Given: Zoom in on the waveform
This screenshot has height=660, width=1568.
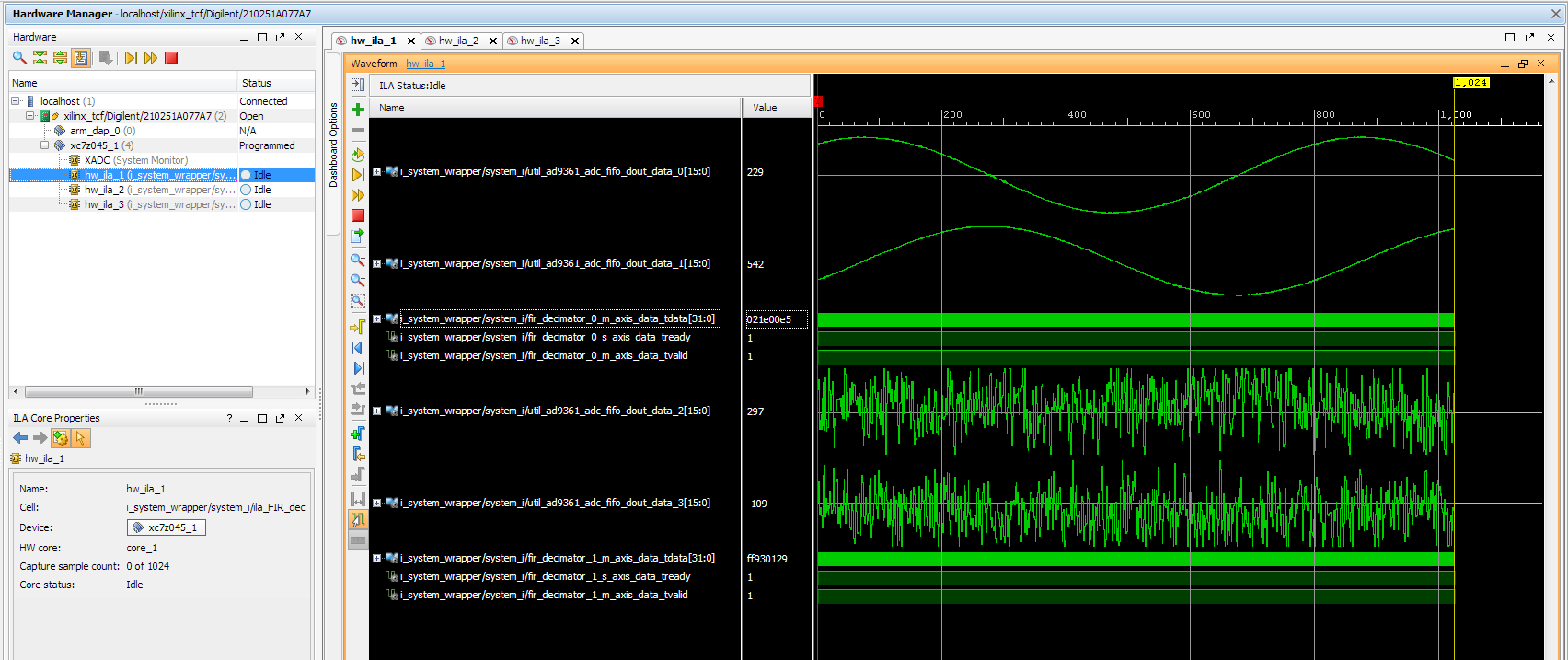Looking at the screenshot, I should click(x=358, y=261).
